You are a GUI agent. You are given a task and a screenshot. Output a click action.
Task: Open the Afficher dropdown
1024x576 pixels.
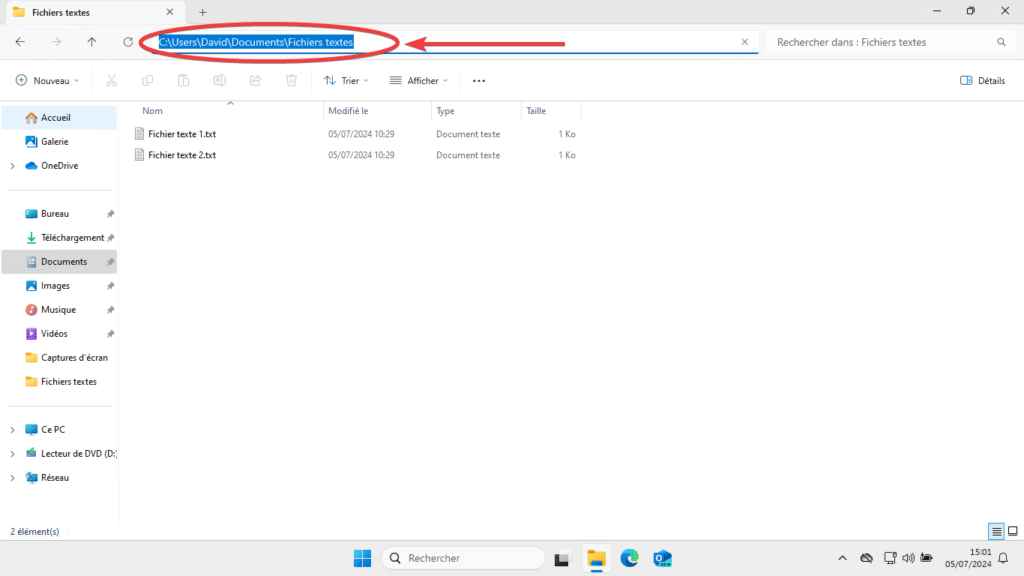coord(418,80)
